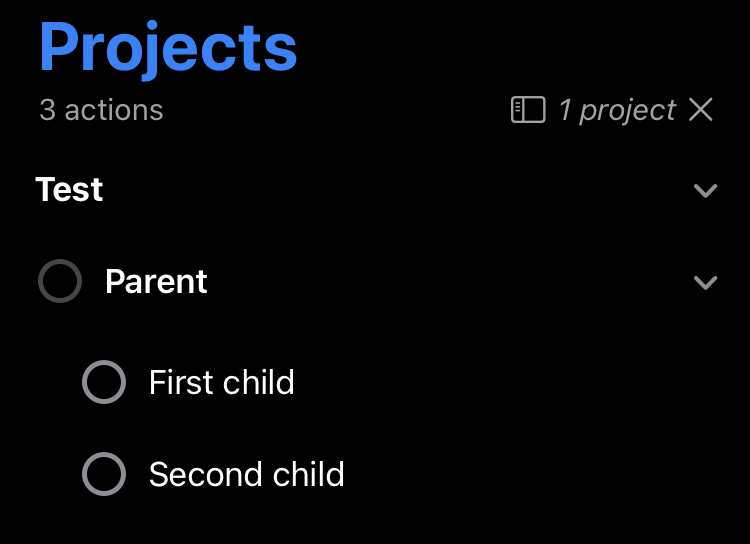This screenshot has height=544, width=750.
Task: Hit the down arrow on the Parent row
Action: (706, 282)
